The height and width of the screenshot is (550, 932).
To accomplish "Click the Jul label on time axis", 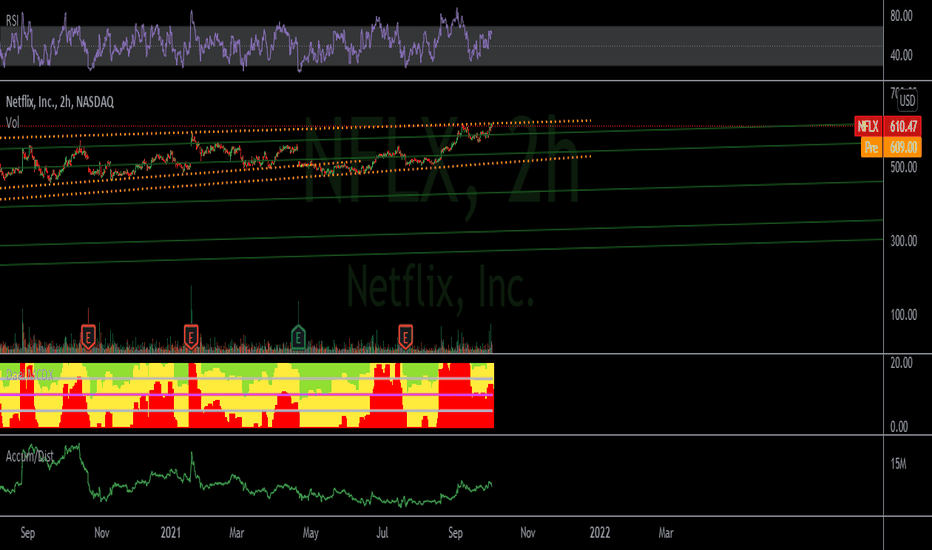I will click(382, 532).
